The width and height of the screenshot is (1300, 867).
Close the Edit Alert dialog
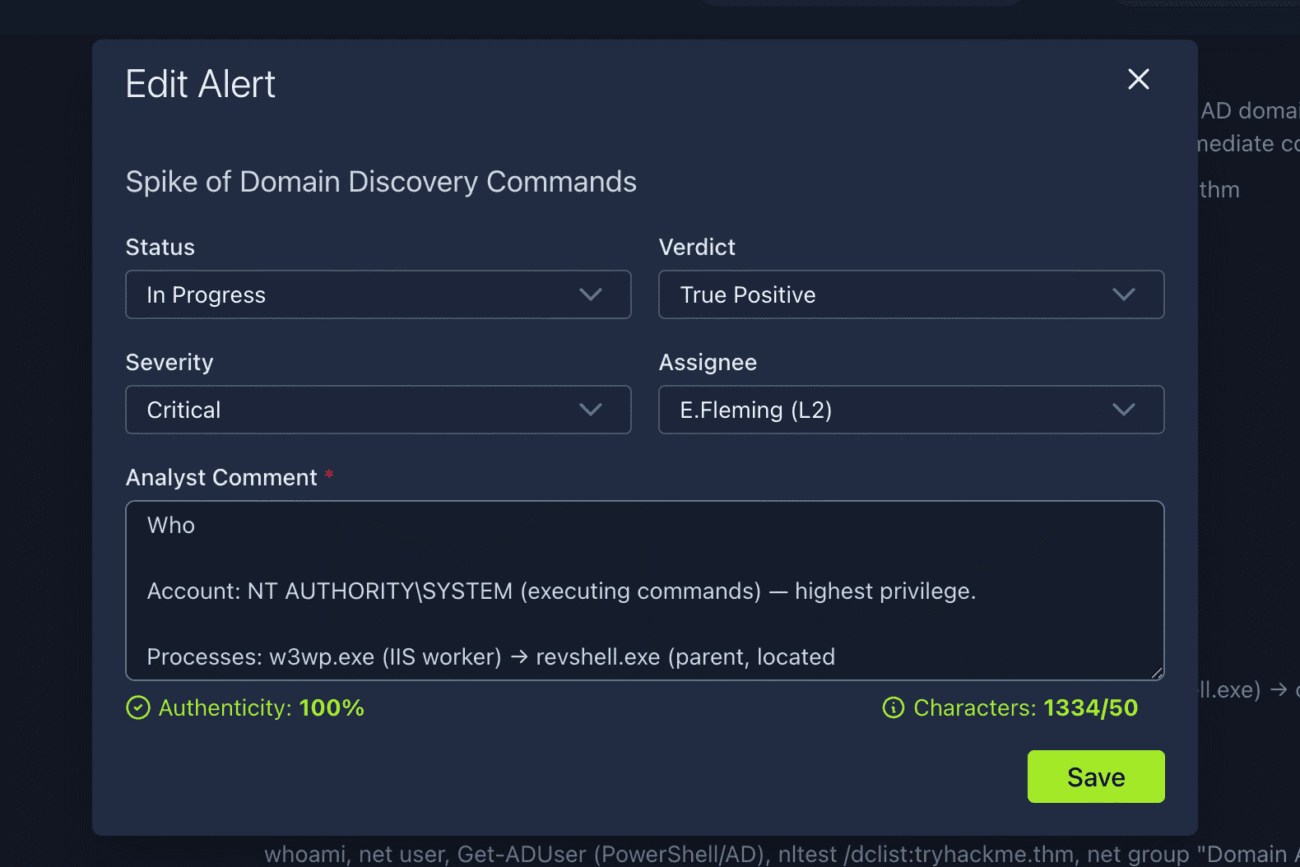click(x=1138, y=80)
